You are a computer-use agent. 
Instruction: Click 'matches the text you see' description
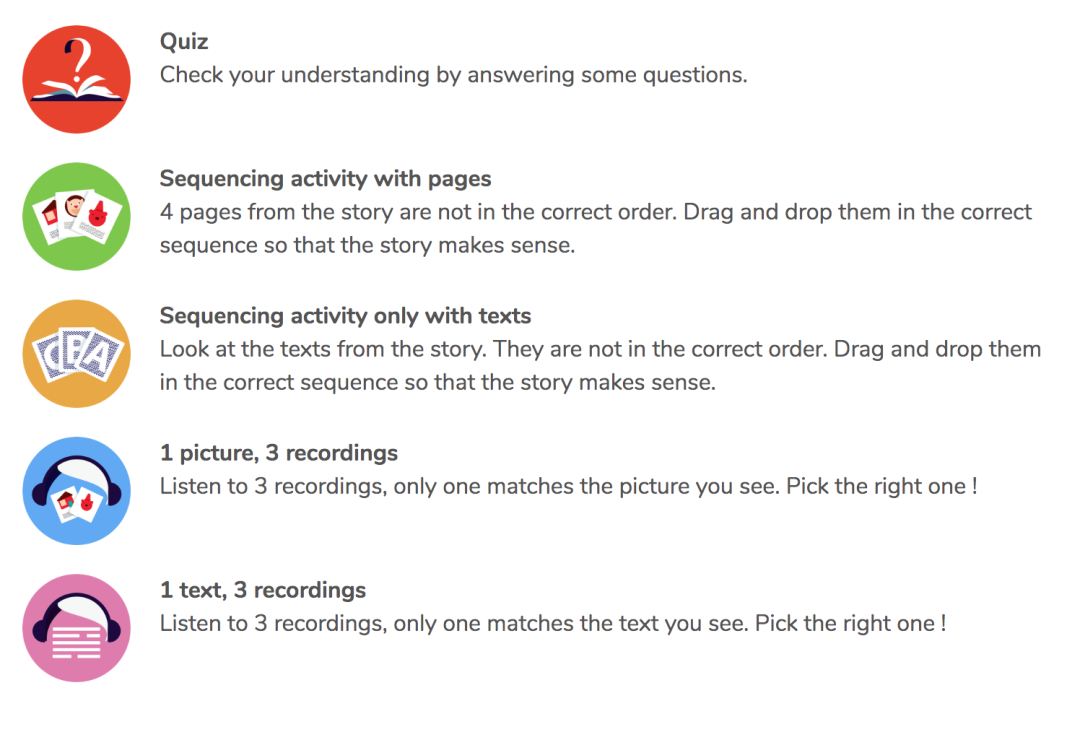pos(552,624)
